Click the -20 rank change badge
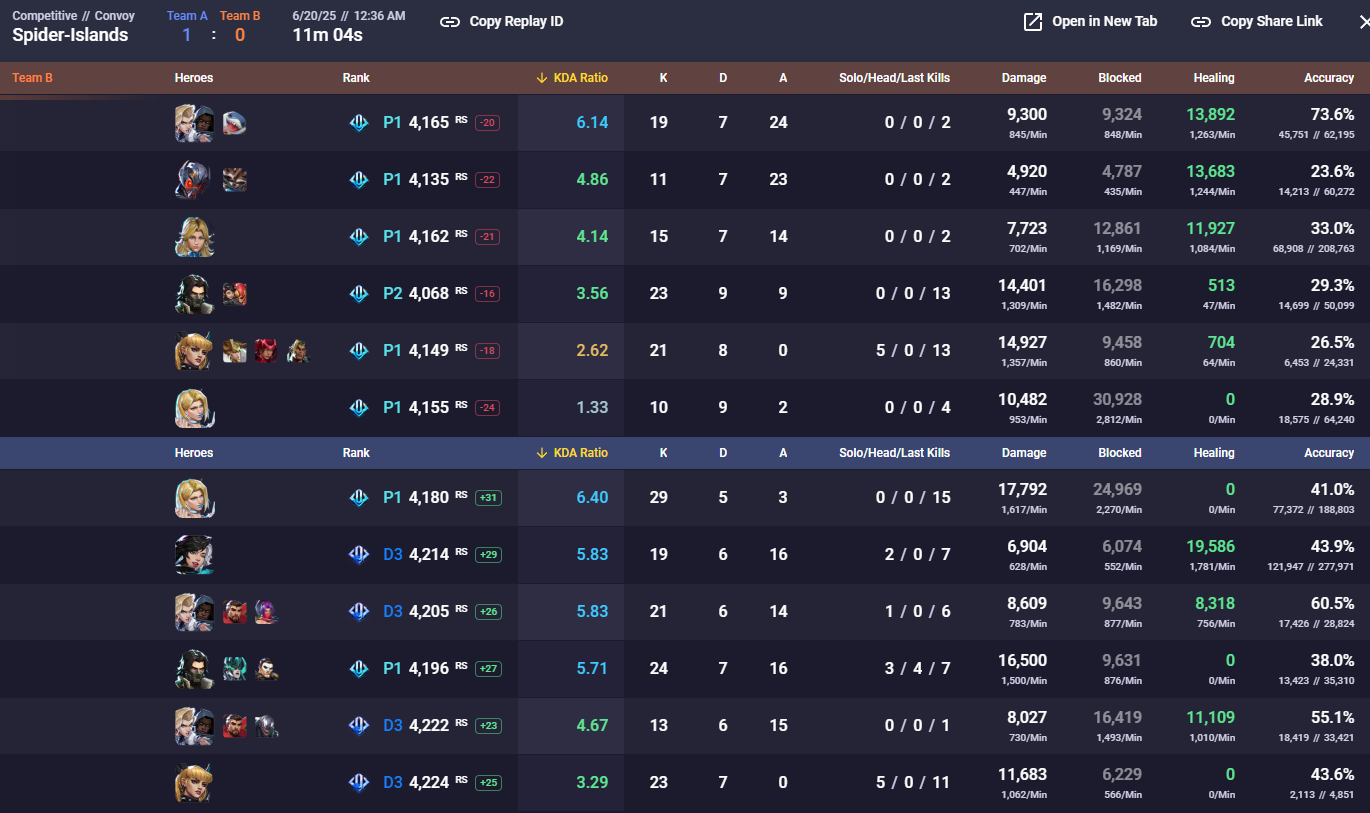This screenshot has width=1370, height=813. (x=488, y=123)
